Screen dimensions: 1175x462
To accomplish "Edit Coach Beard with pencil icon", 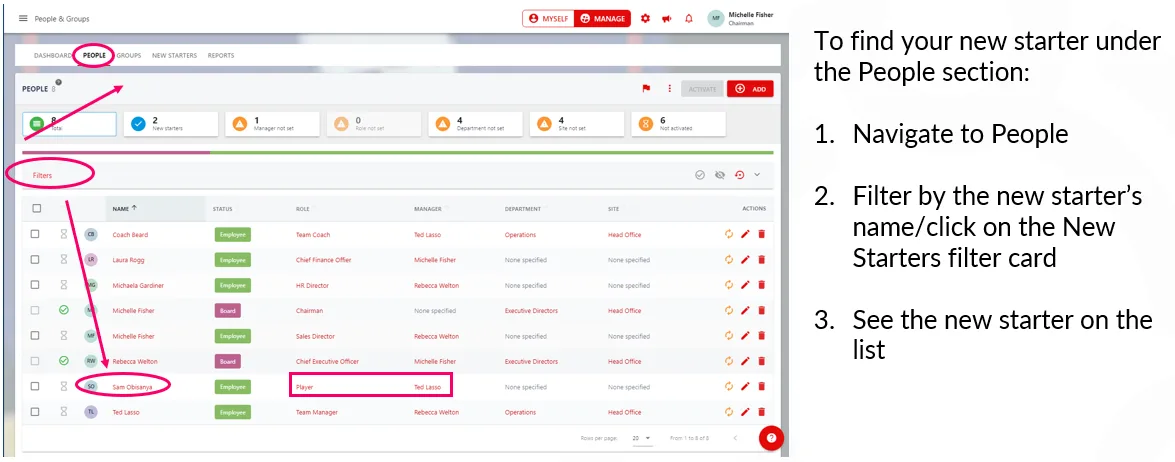I will click(745, 234).
